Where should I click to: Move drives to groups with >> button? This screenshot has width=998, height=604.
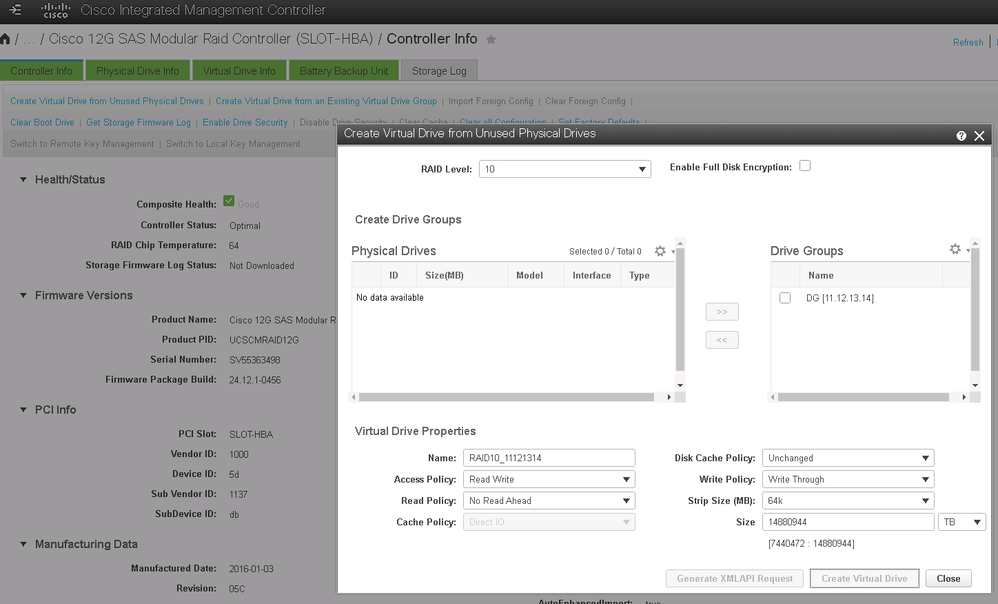722,312
